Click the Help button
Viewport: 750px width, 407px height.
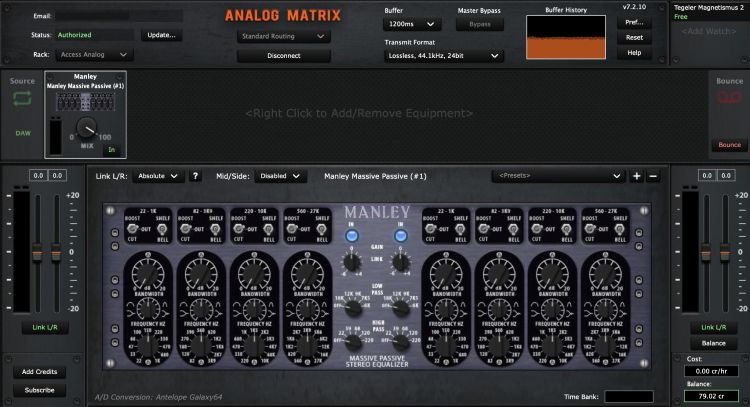[634, 53]
